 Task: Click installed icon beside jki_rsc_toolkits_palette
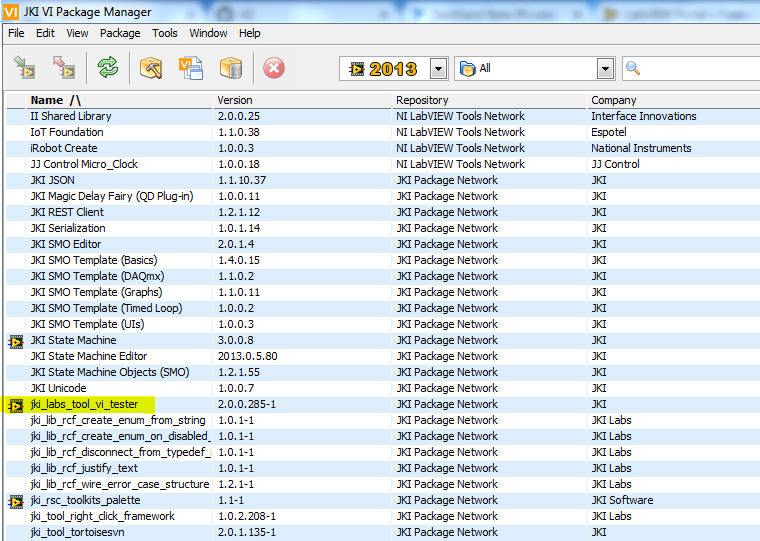16,502
